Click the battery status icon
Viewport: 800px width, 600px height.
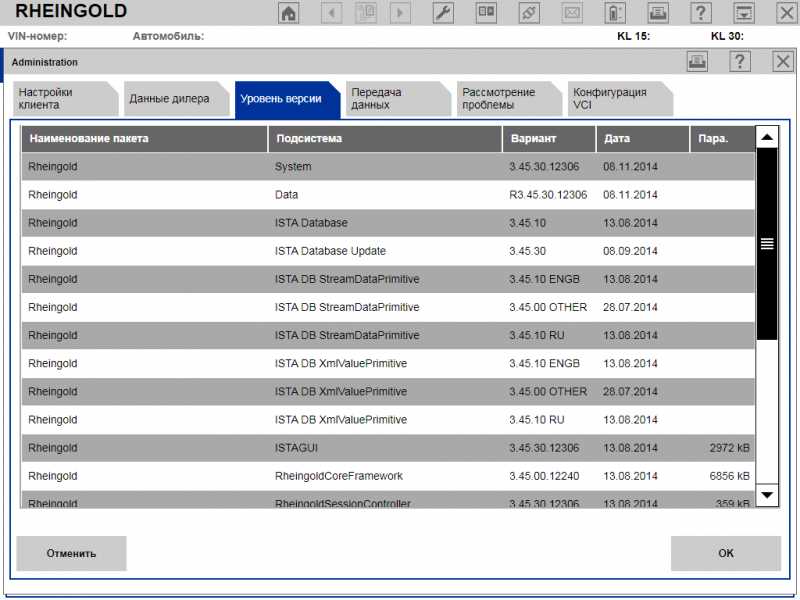click(x=615, y=13)
